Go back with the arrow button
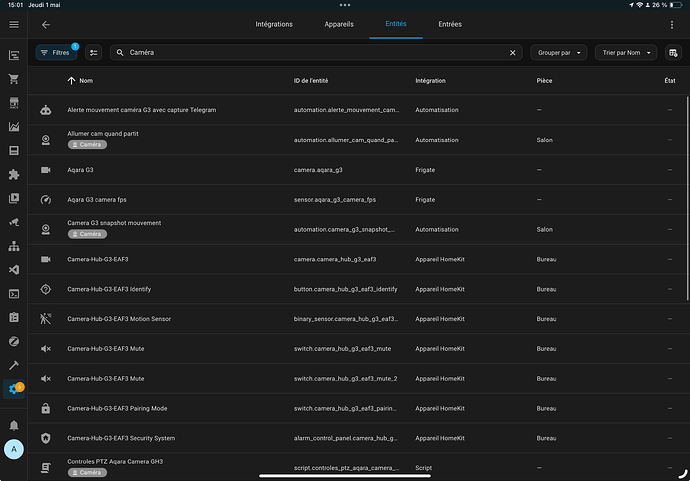Image resolution: width=690 pixels, height=481 pixels. point(46,24)
